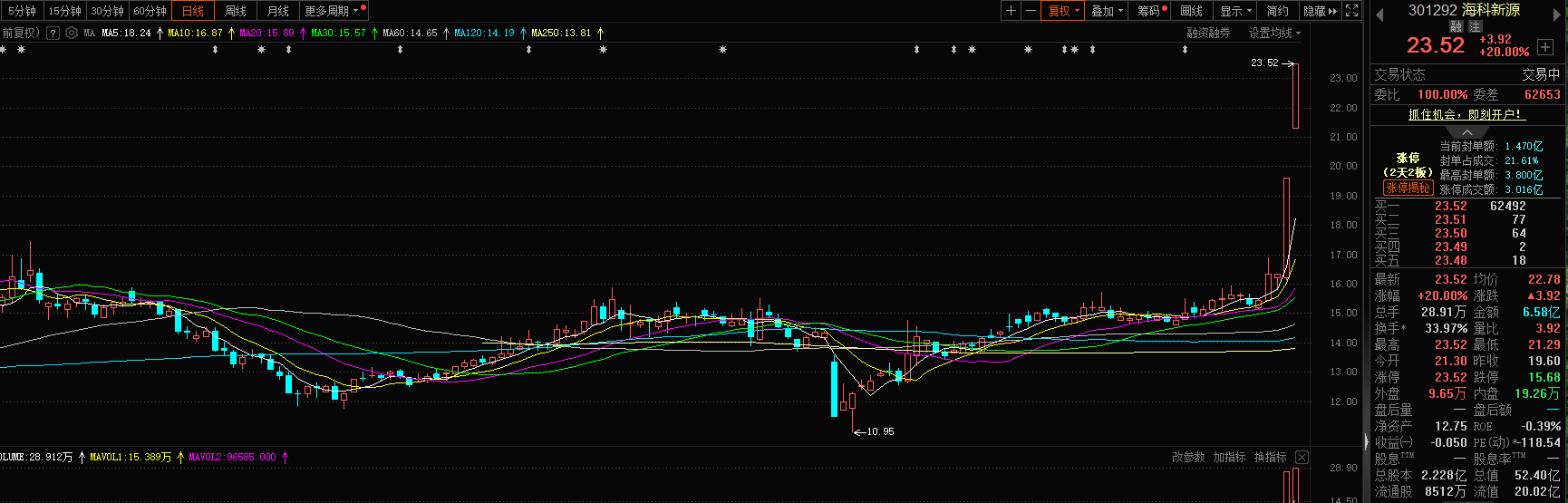Close the volume indicator panel
Viewport: 1568px width, 503px height.
tap(1302, 457)
